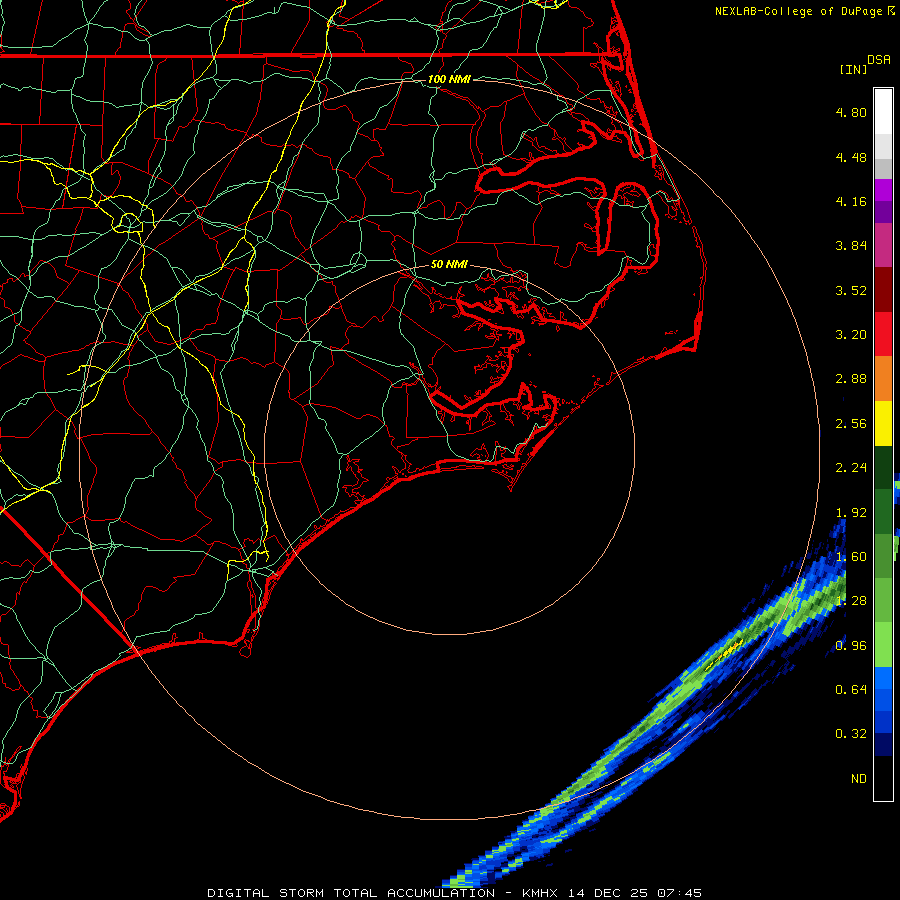Click the 0.32 legend value
This screenshot has height=900, width=900.
point(851,734)
